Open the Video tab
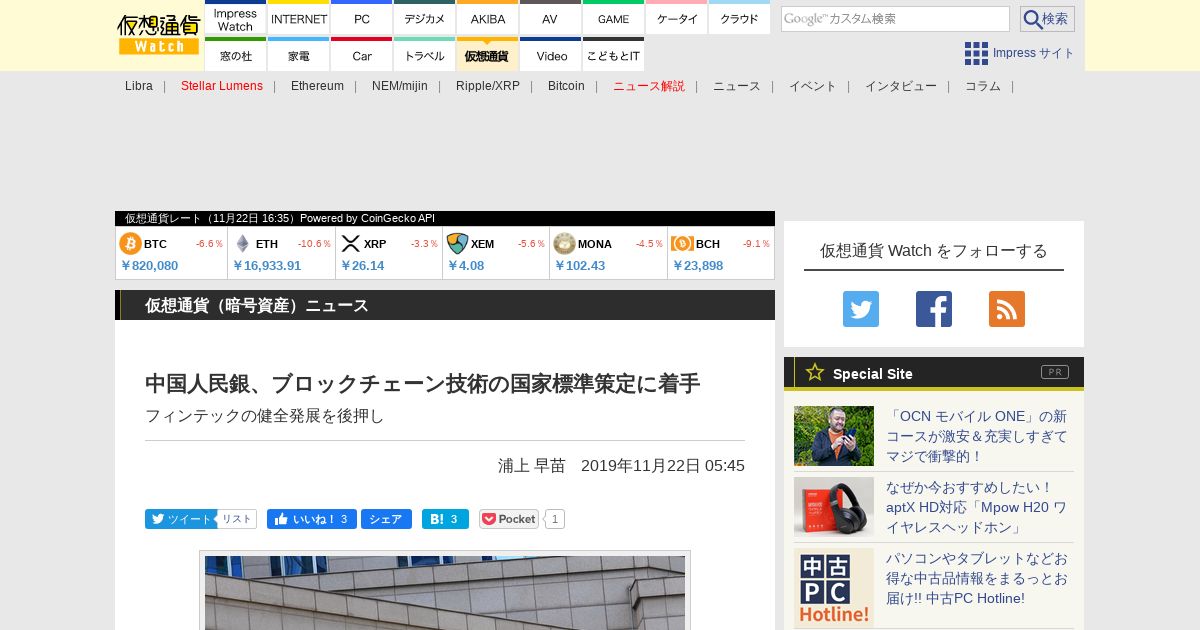This screenshot has height=630, width=1200. click(551, 55)
